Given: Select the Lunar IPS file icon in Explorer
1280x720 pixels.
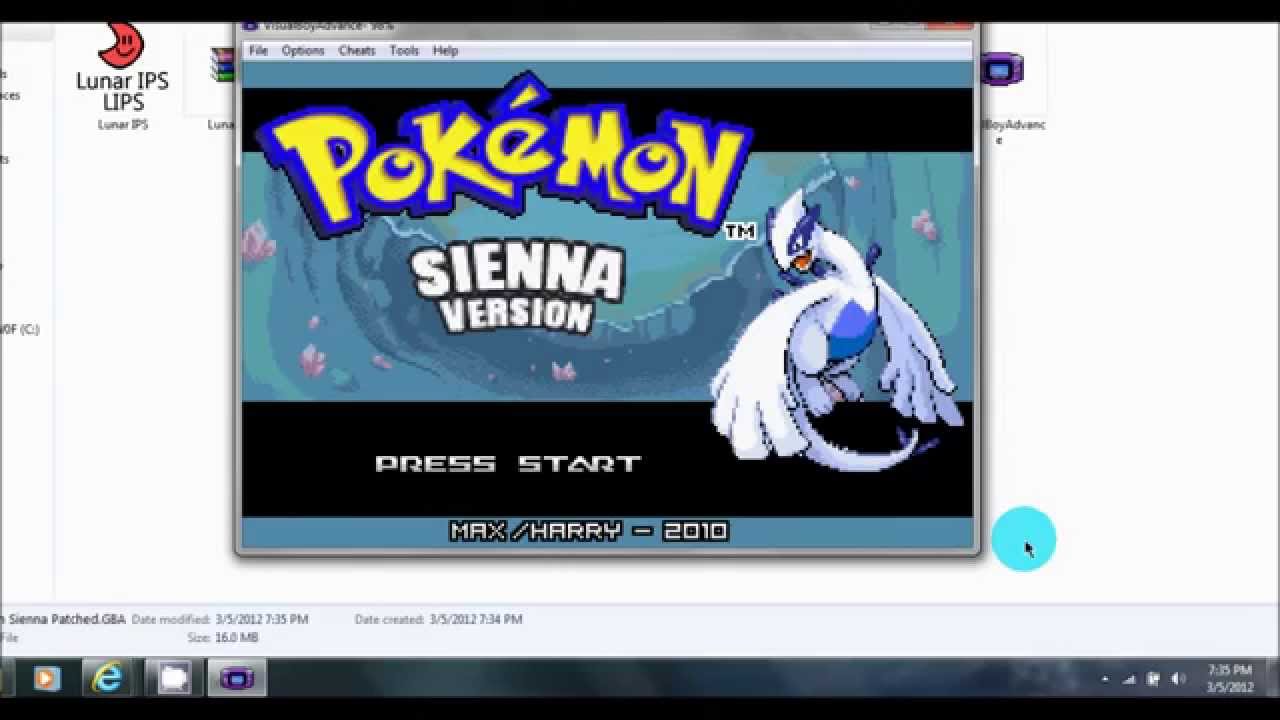Looking at the screenshot, I should [x=122, y=67].
